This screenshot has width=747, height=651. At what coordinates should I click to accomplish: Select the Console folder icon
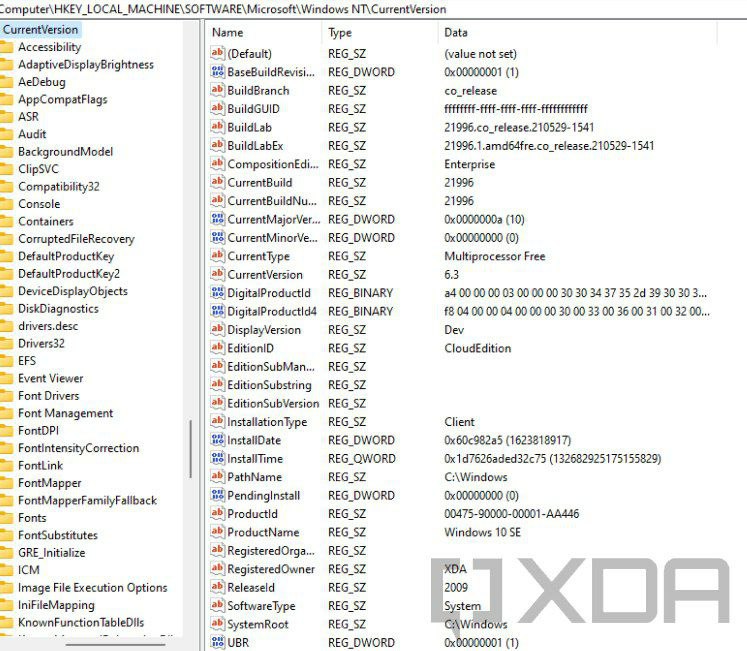click(x=6, y=203)
